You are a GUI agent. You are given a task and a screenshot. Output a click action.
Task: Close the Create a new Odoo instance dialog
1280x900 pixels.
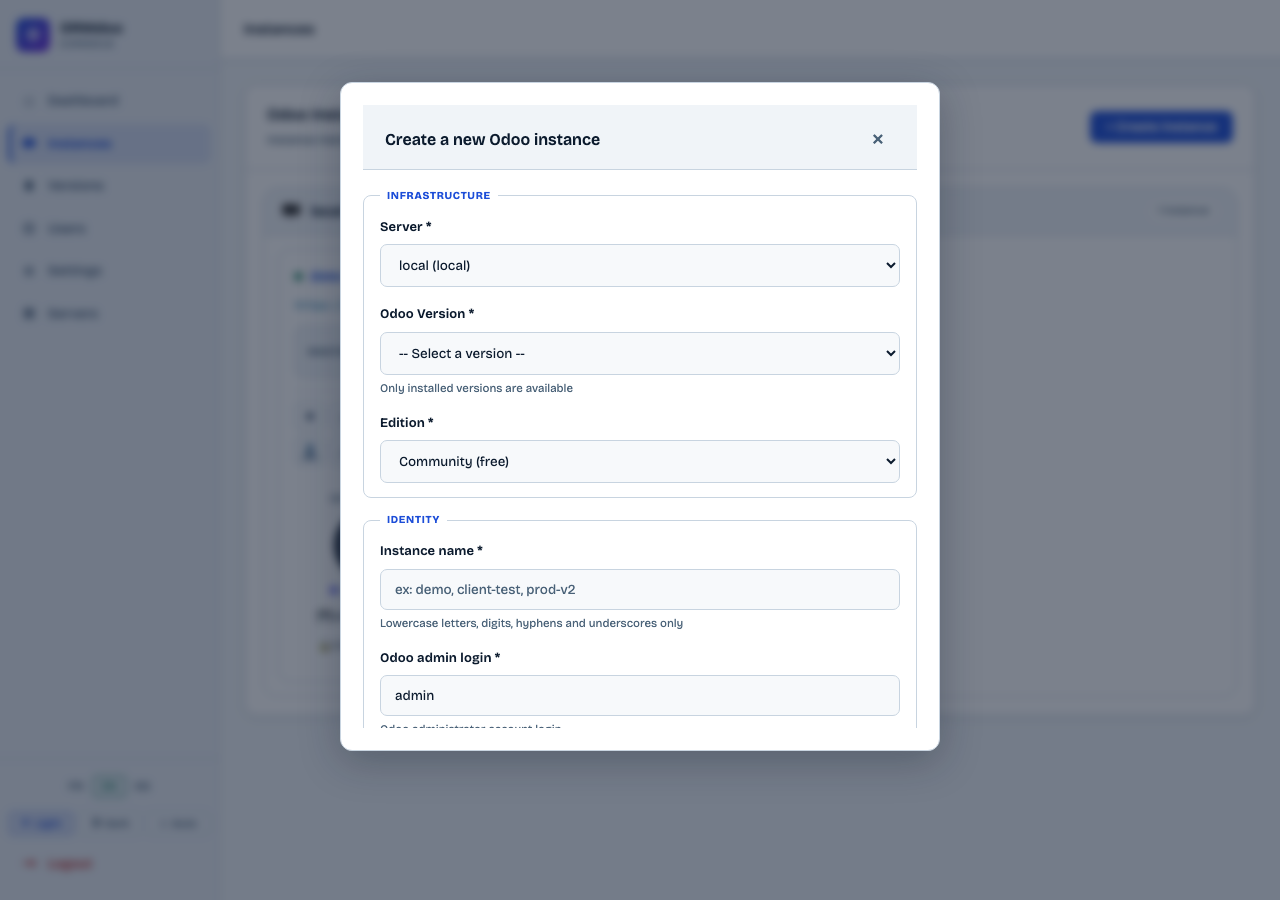(x=878, y=139)
